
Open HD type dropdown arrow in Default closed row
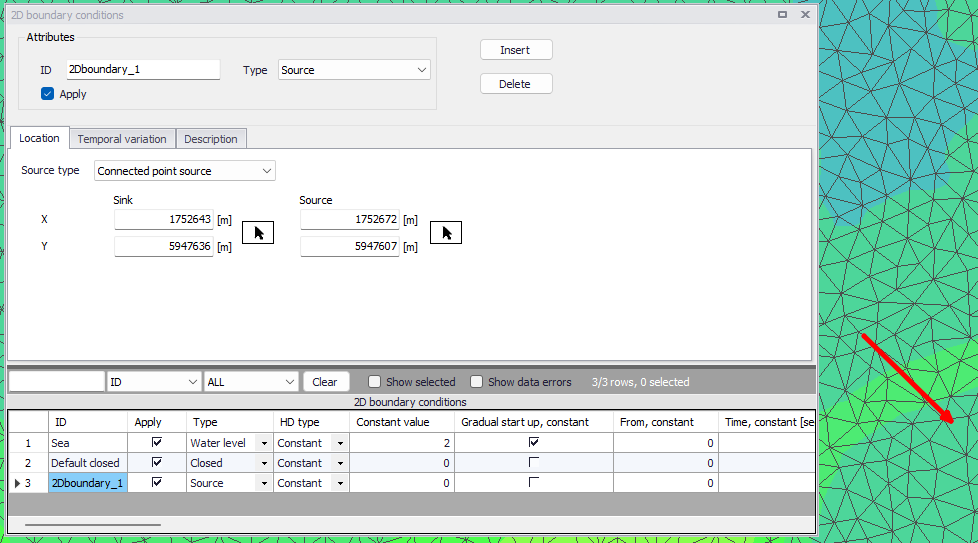(340, 463)
